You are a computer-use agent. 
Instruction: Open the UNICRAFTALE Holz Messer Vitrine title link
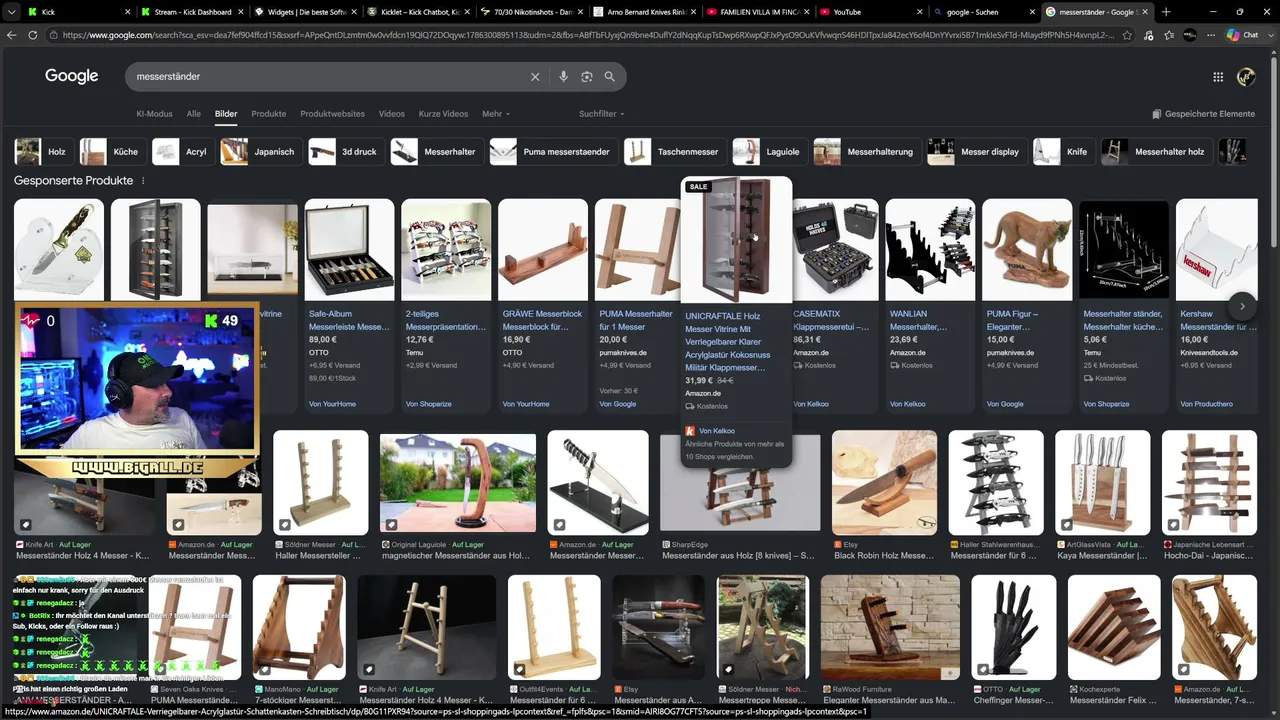pyautogui.click(x=728, y=342)
